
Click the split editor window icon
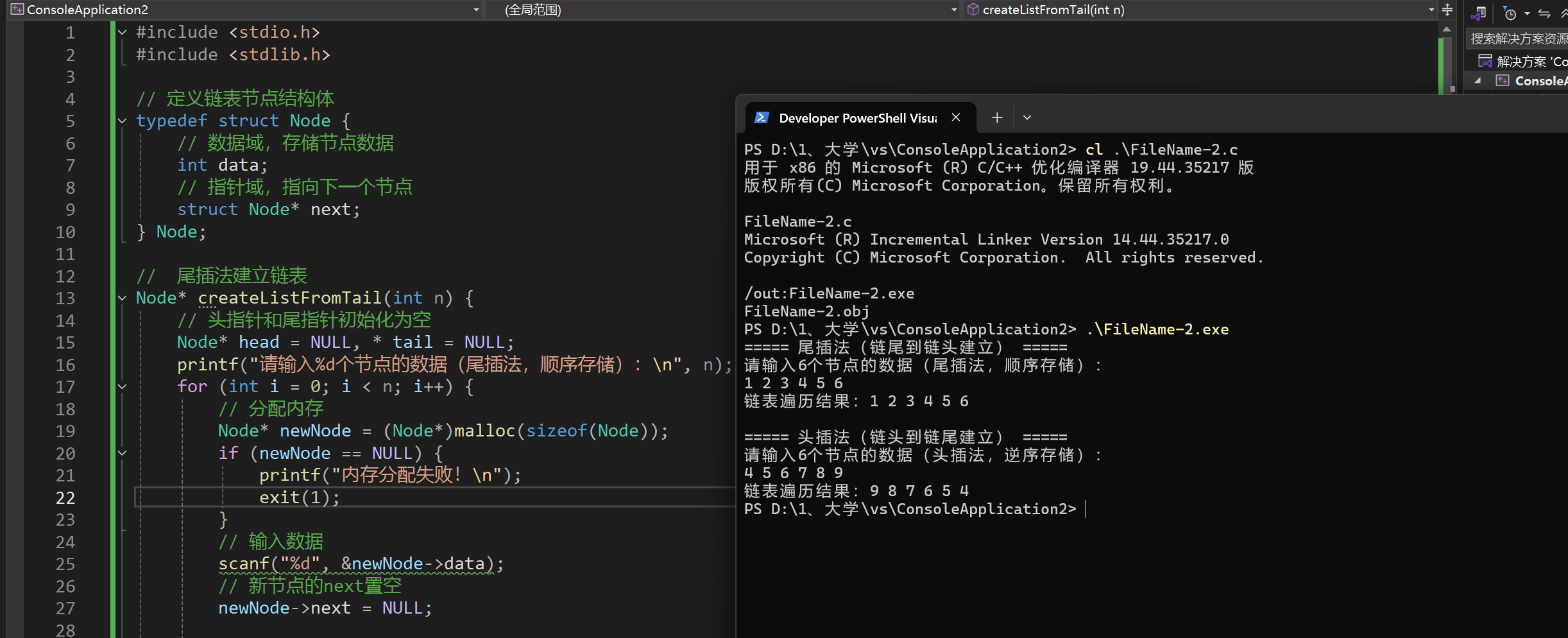1447,10
